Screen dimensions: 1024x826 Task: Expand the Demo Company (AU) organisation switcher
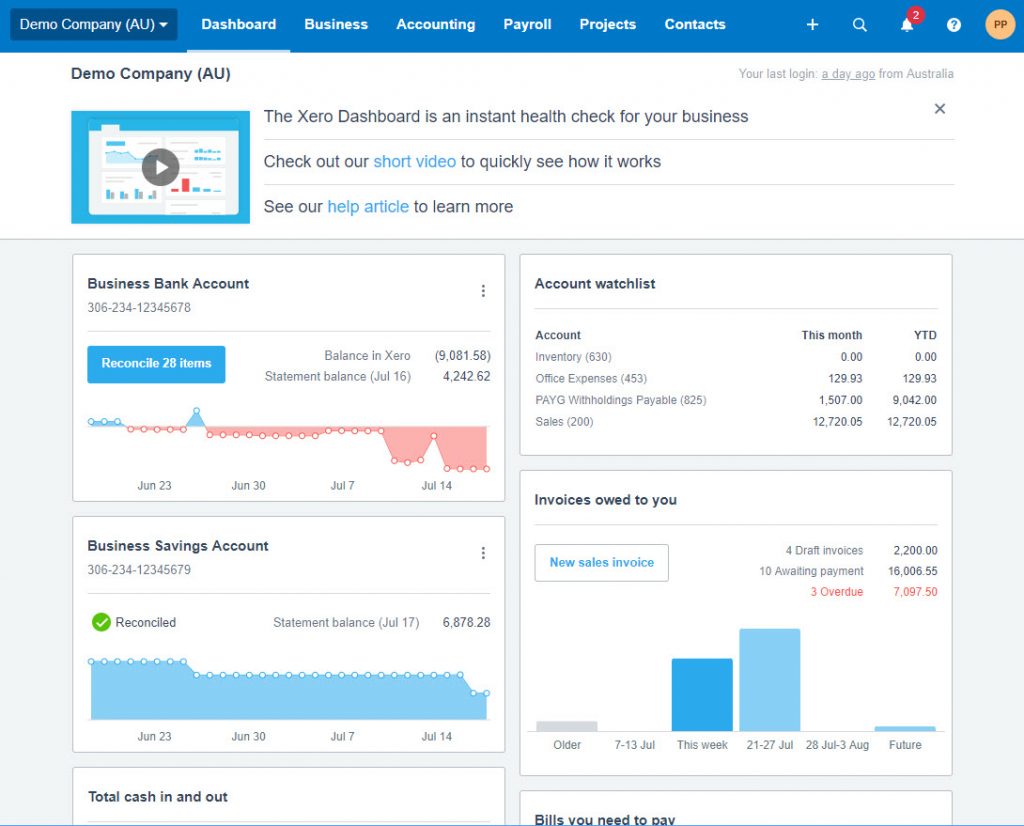[93, 25]
